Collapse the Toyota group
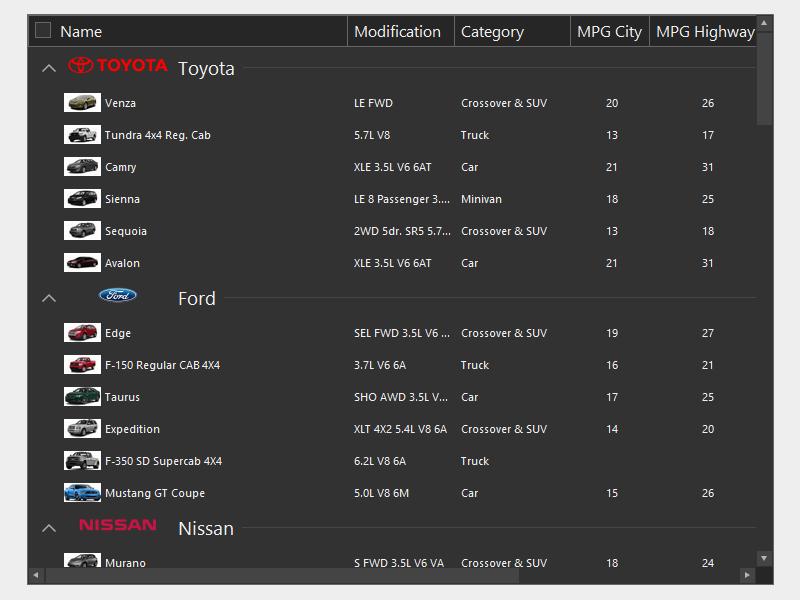The image size is (800, 600). 48,68
